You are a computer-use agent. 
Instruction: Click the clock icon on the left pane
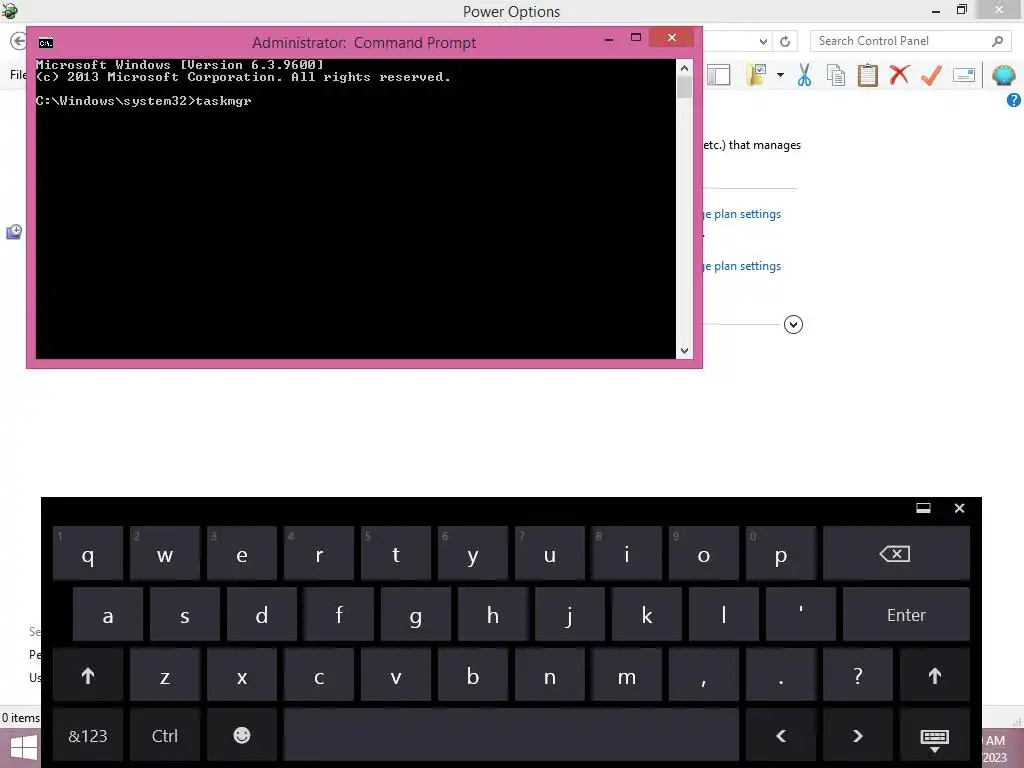(14, 232)
